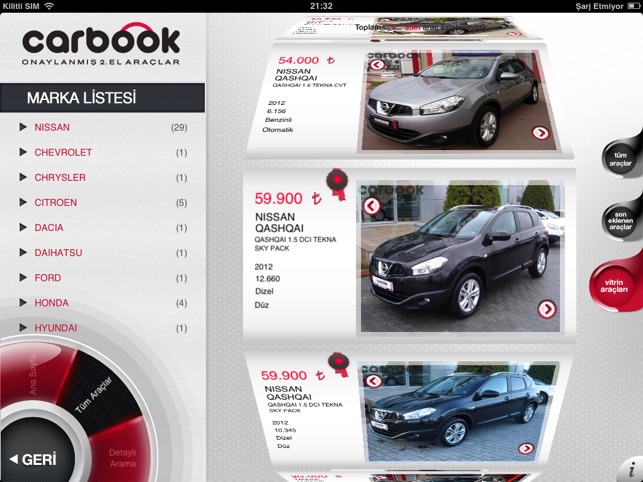Select DACIA in the brand list

pos(49,228)
